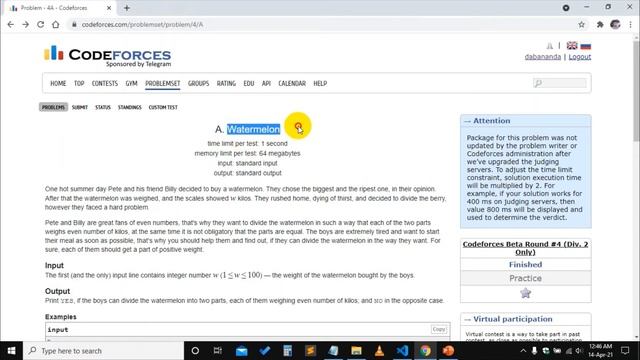Switch to Chrome on taskbar
The width and height of the screenshot is (640, 360).
pyautogui.click(x=425, y=351)
